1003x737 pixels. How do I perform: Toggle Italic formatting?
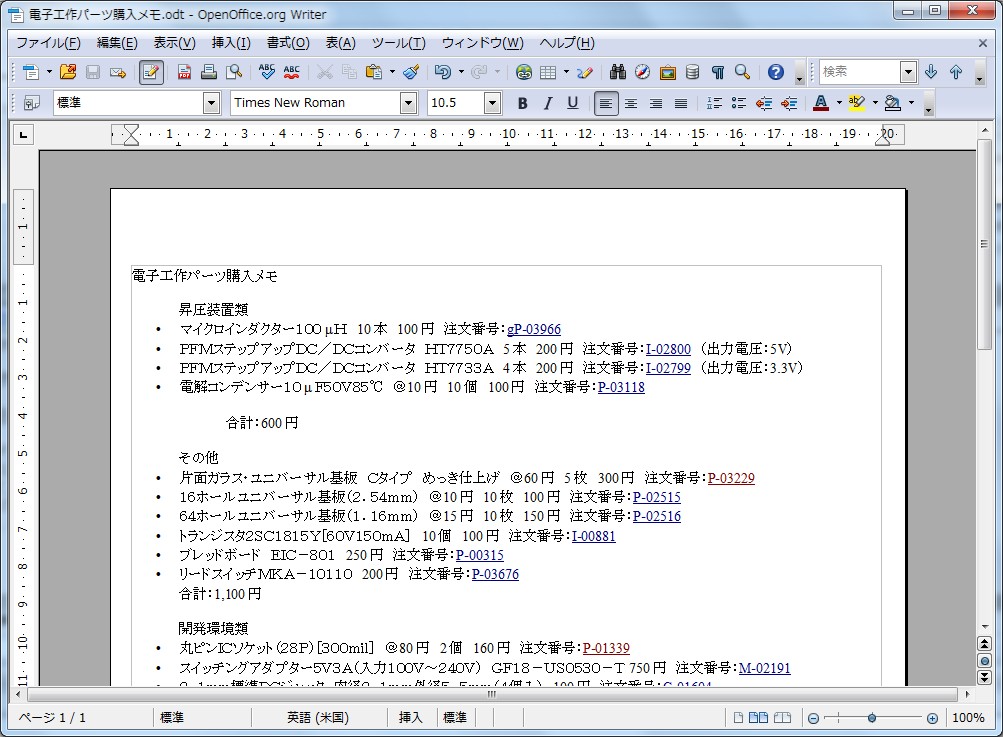point(548,103)
